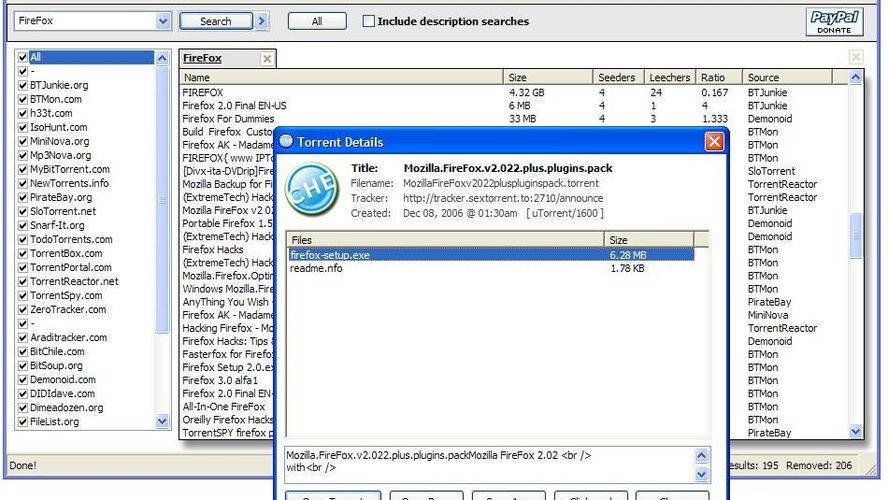Click the tracker URL in details
This screenshot has width=888, height=500.
point(503,199)
